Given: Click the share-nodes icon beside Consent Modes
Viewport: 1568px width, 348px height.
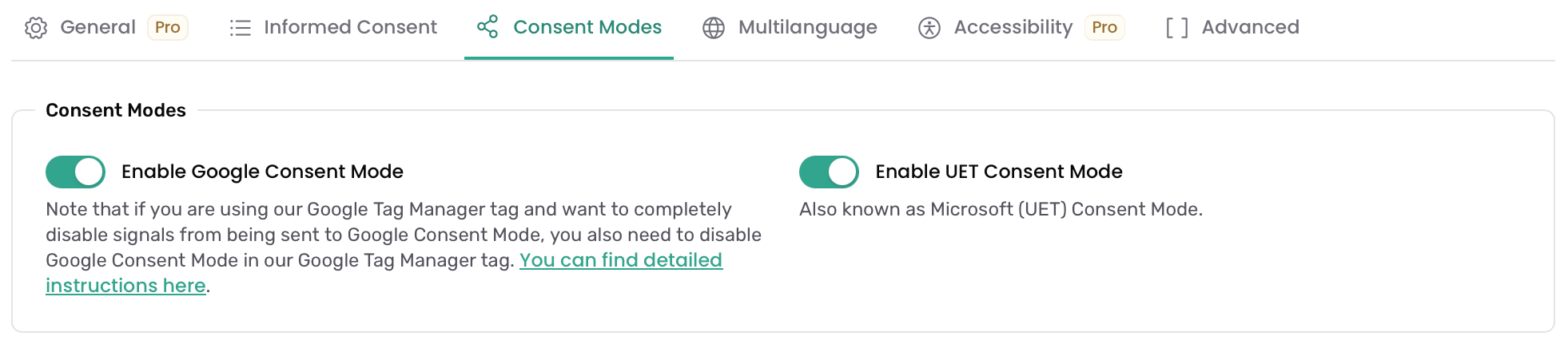Looking at the screenshot, I should click(488, 26).
